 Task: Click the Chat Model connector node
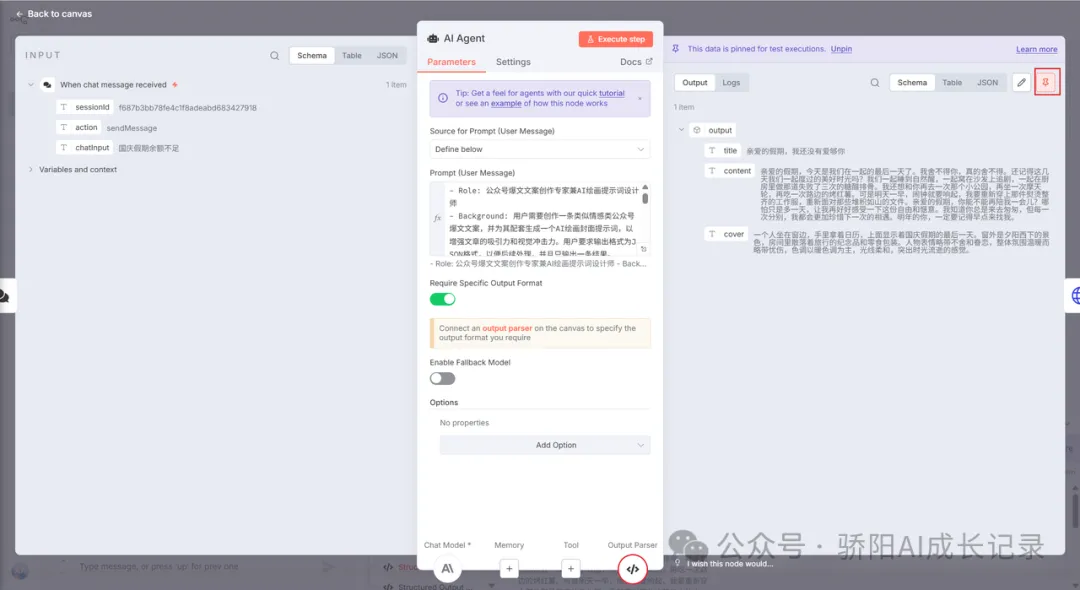tap(447, 569)
